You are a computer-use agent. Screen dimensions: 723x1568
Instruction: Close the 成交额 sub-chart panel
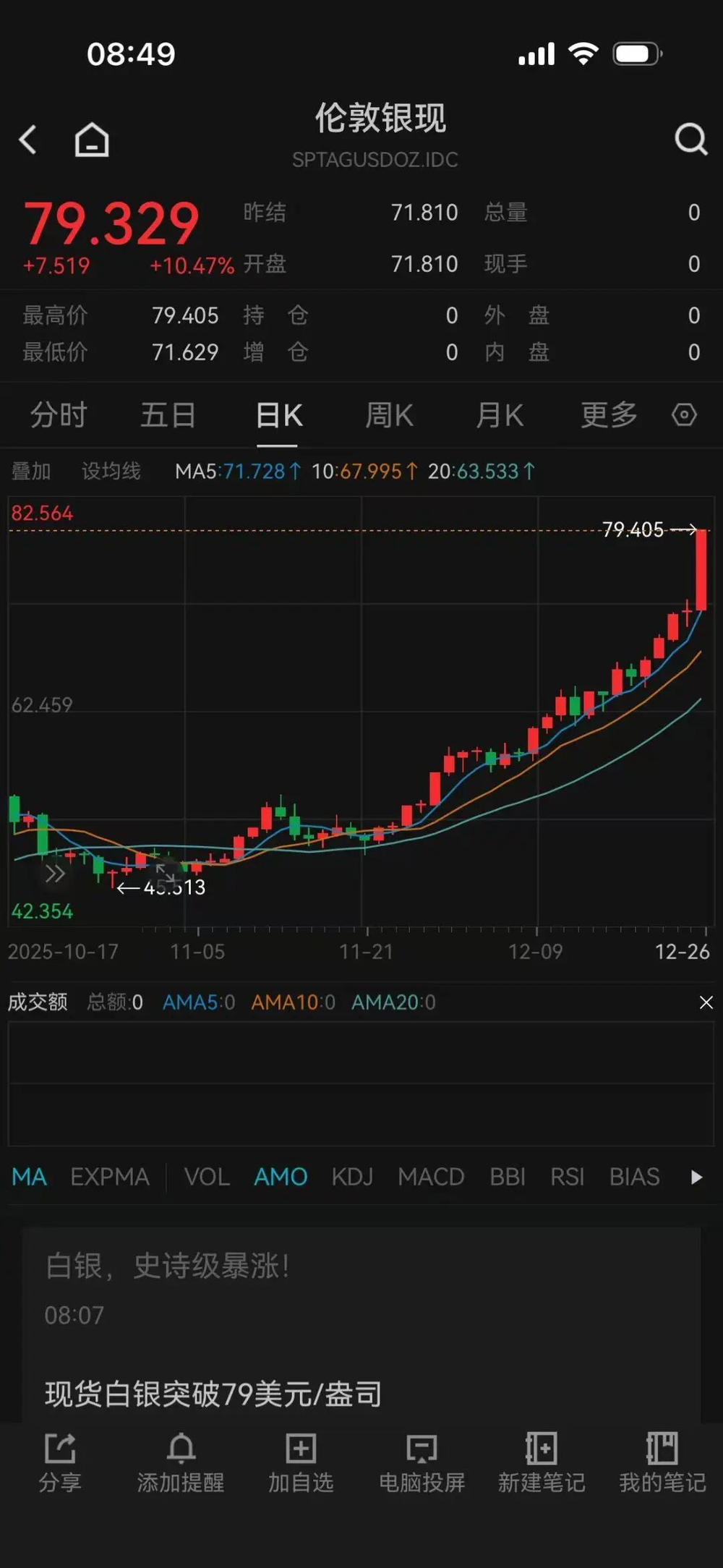point(706,1002)
